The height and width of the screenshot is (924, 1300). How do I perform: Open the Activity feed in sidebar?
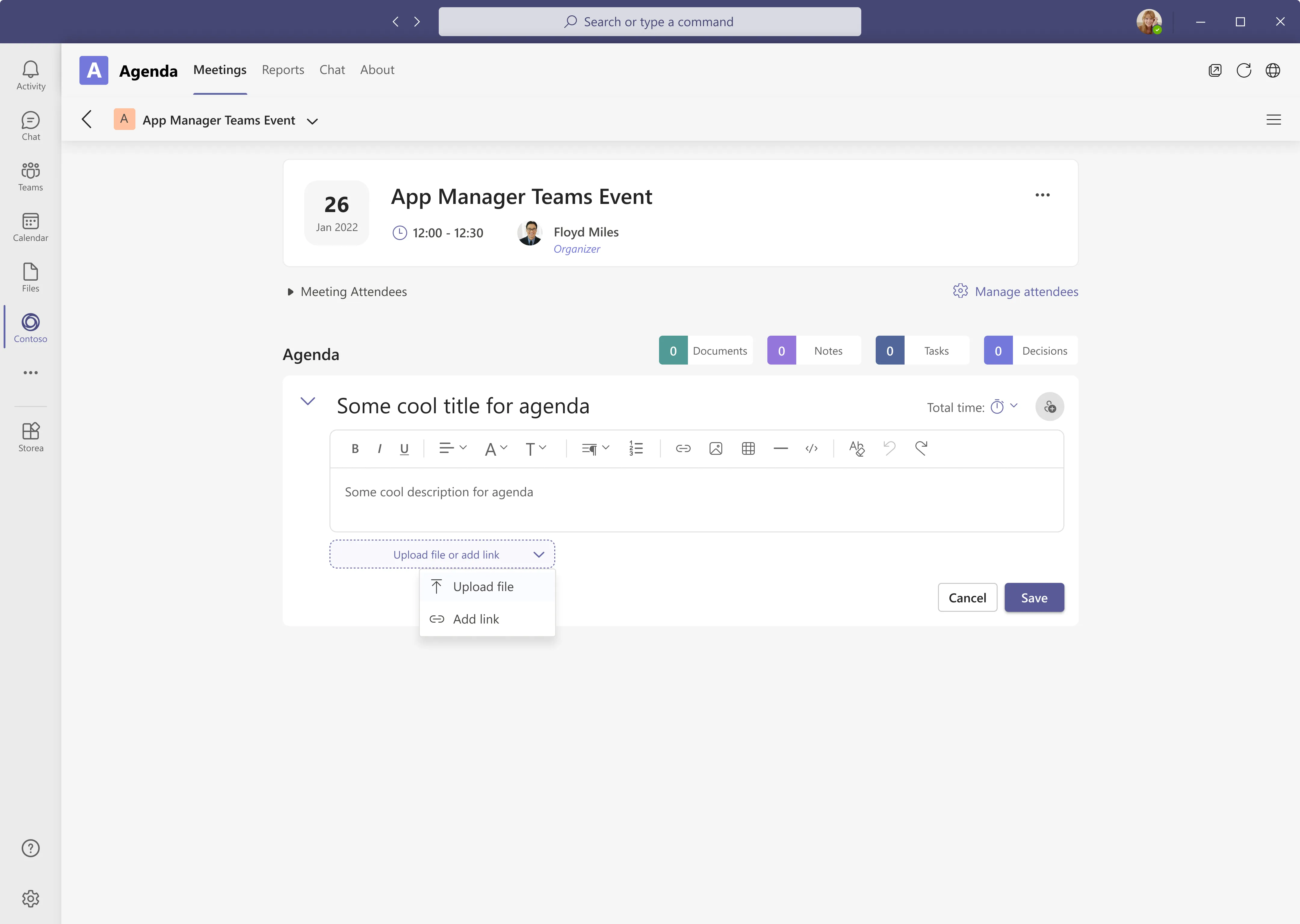[x=31, y=76]
